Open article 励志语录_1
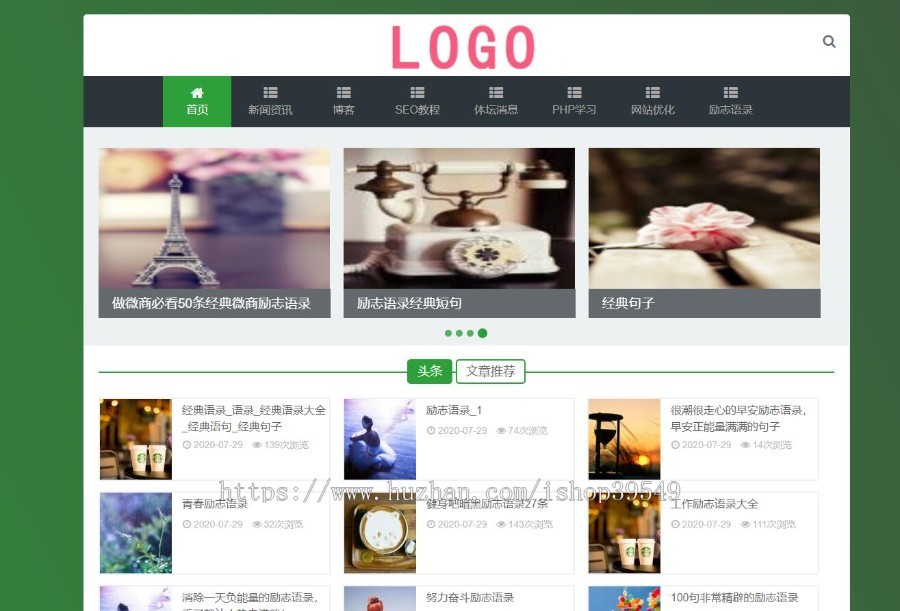 click(x=454, y=410)
